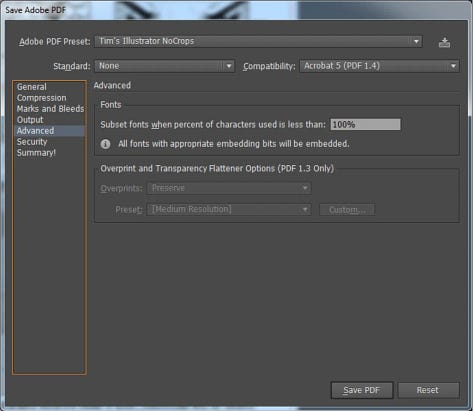This screenshot has width=474, height=411.
Task: Click the 'All fonts with appropriate embedding bits' message
Action: point(234,144)
